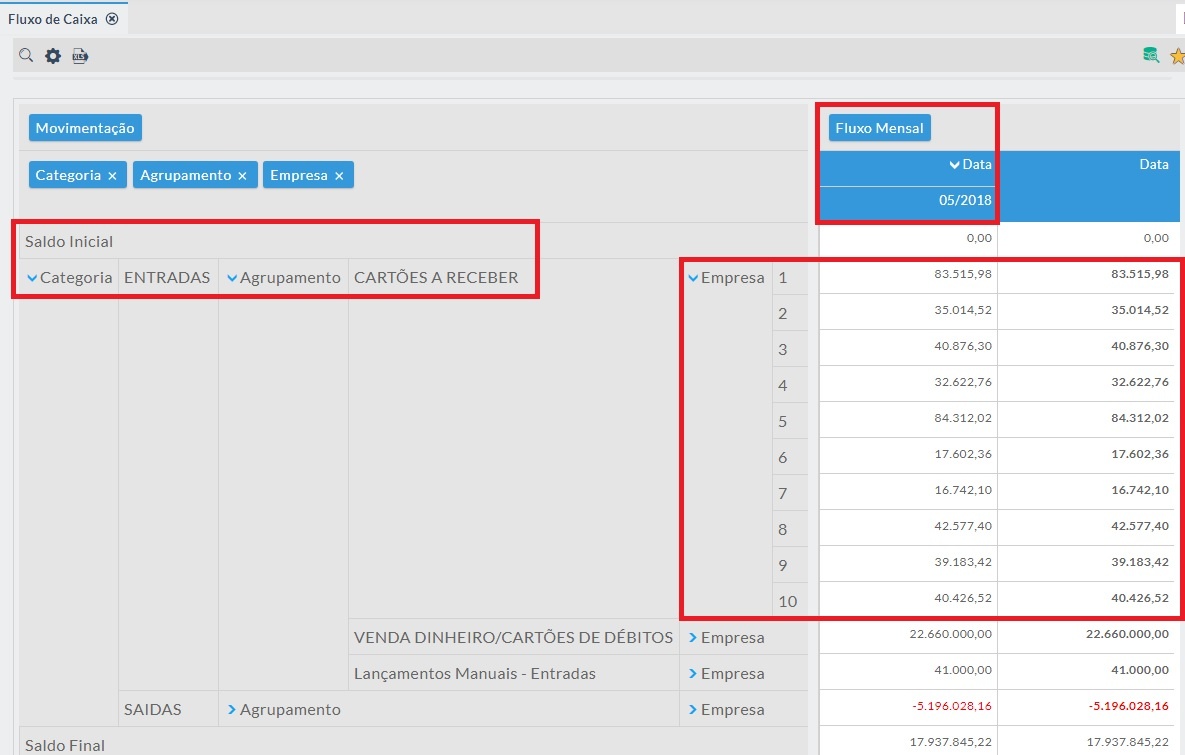Screen dimensions: 1185x755
Task: Collapse the Data column header with chevron
Action: tap(954, 165)
